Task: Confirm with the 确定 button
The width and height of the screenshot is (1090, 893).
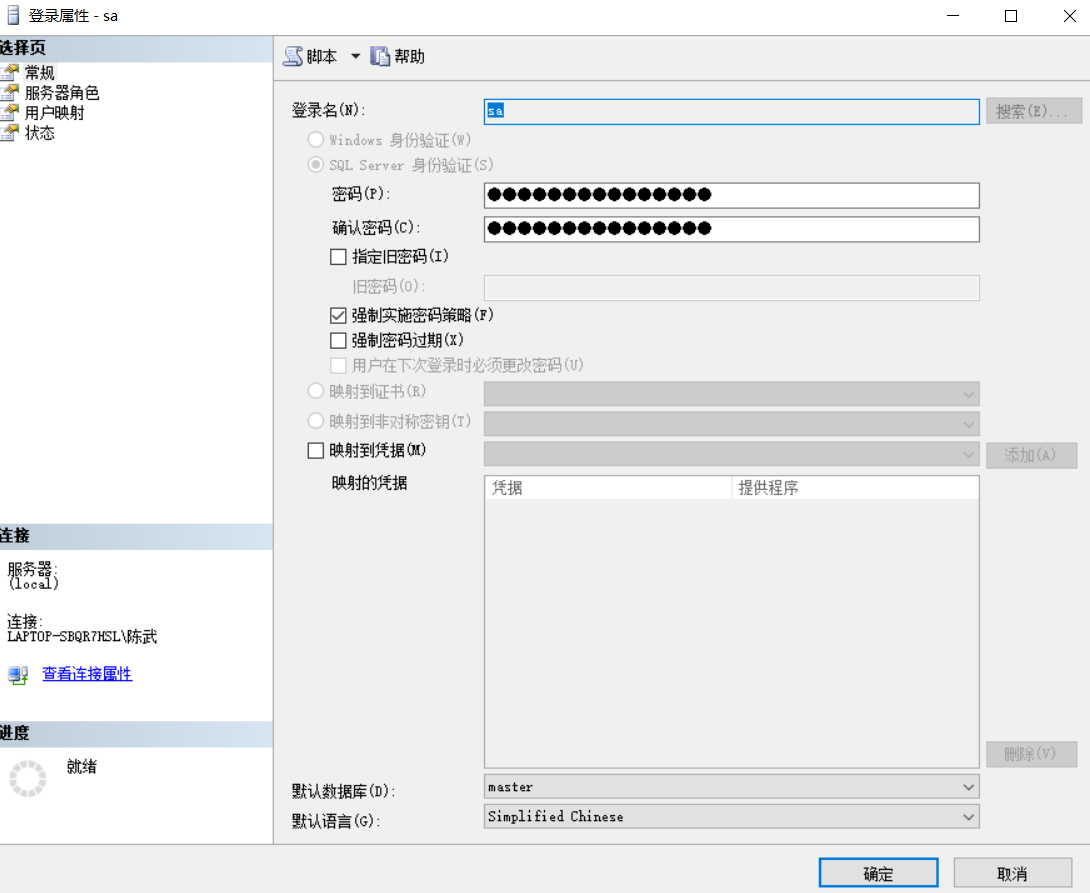Action: (x=878, y=873)
